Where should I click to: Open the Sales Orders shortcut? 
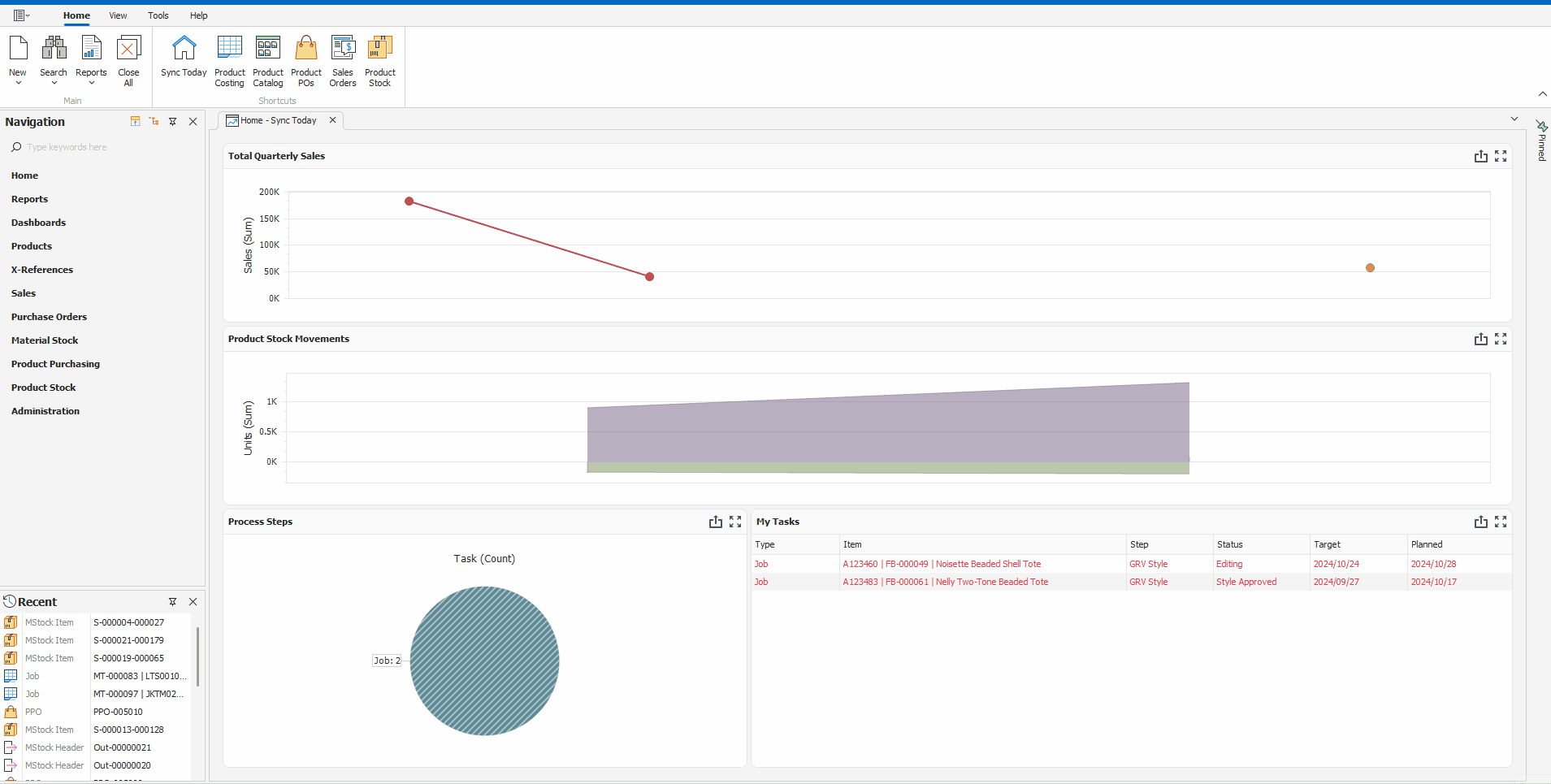click(x=343, y=60)
